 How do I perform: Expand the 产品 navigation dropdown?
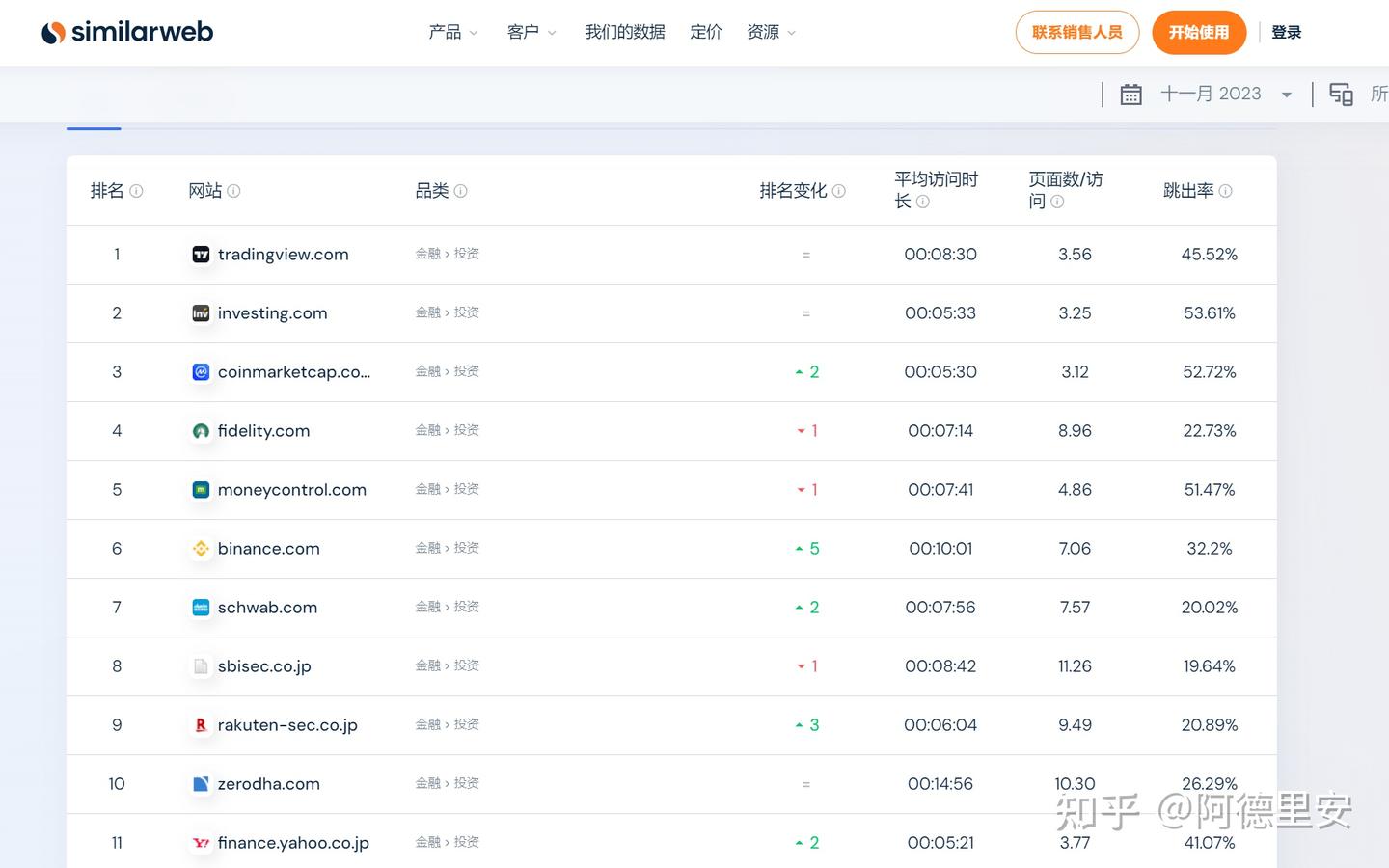click(452, 32)
